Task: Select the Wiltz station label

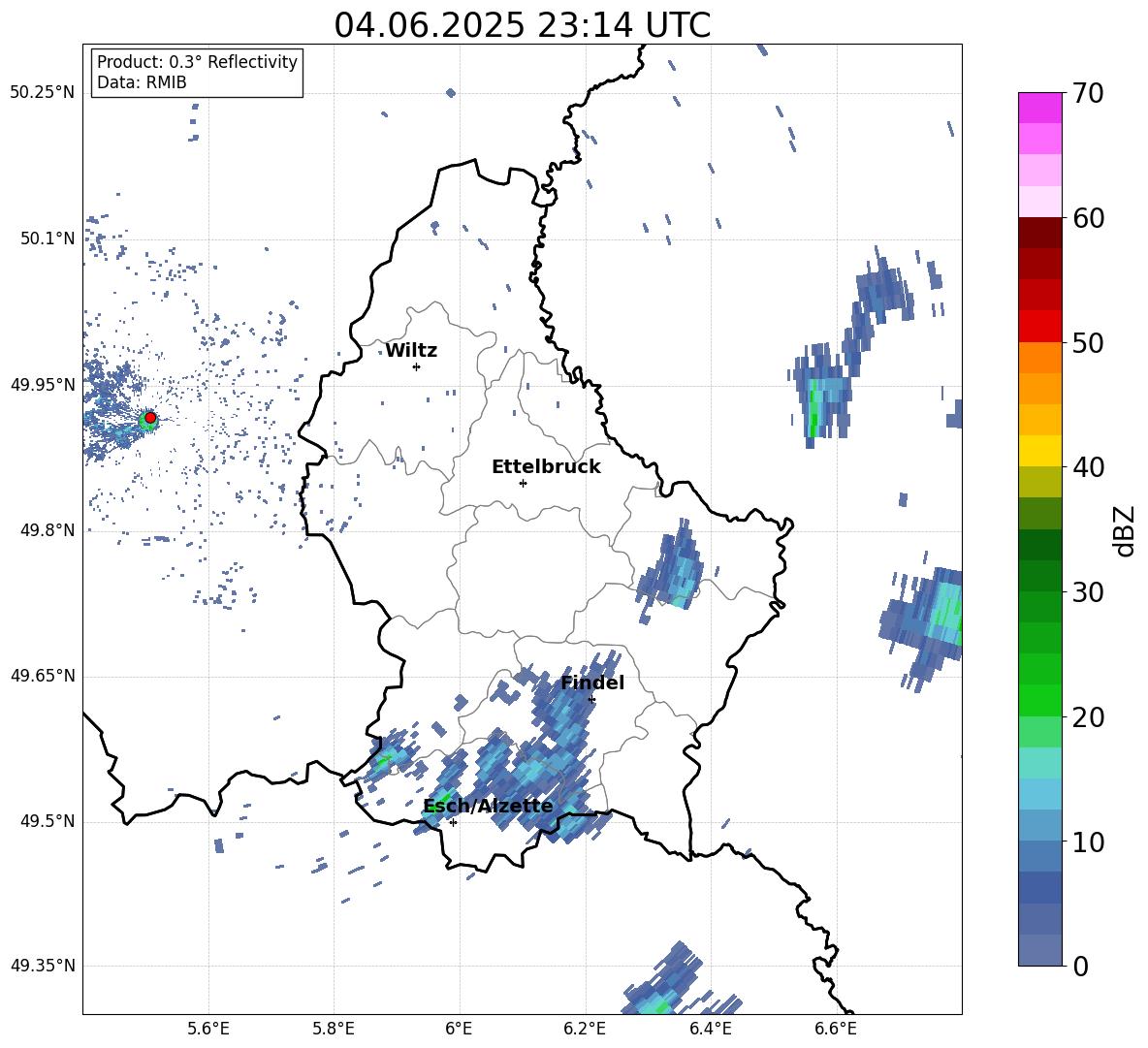Action: (x=411, y=351)
